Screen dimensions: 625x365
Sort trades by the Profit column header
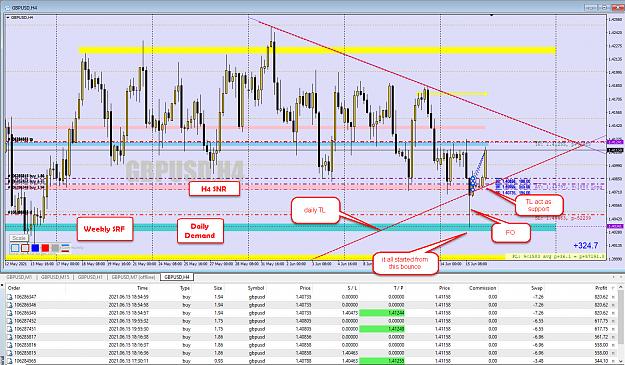601,288
